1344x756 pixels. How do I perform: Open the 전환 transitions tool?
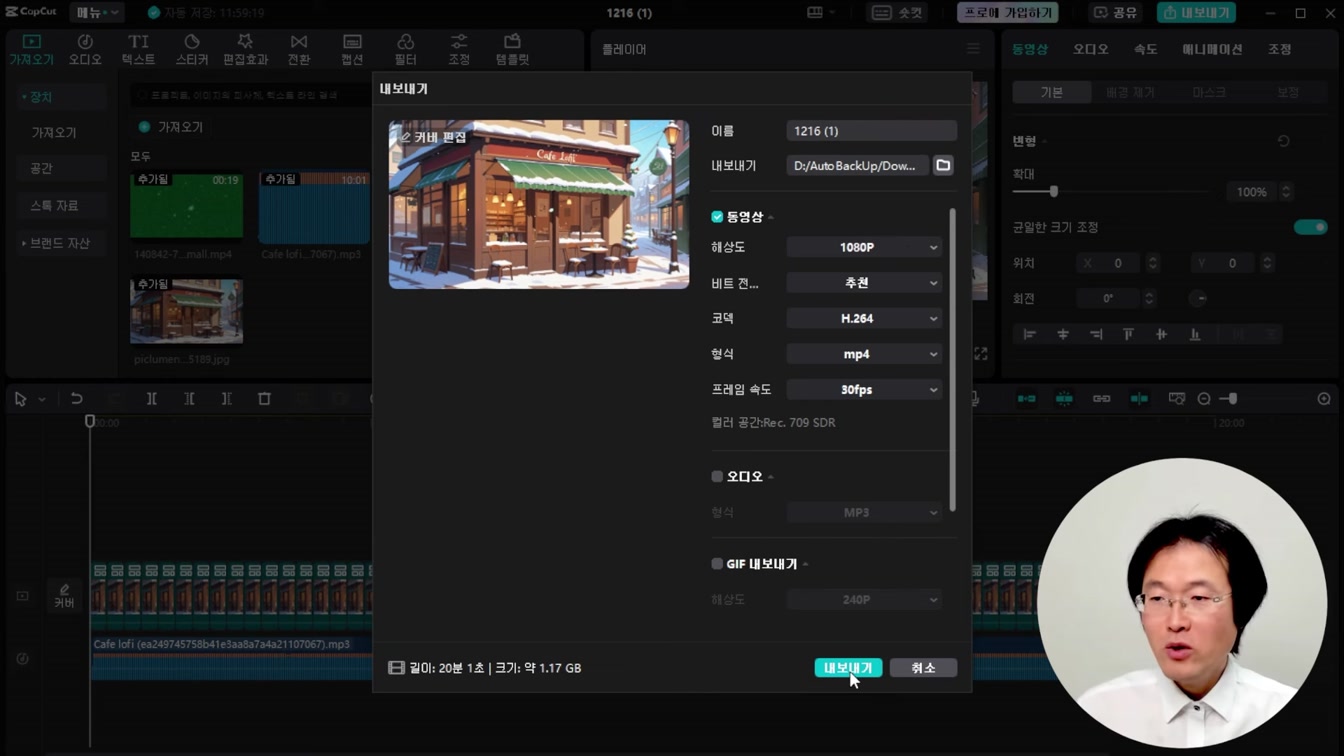[x=299, y=49]
